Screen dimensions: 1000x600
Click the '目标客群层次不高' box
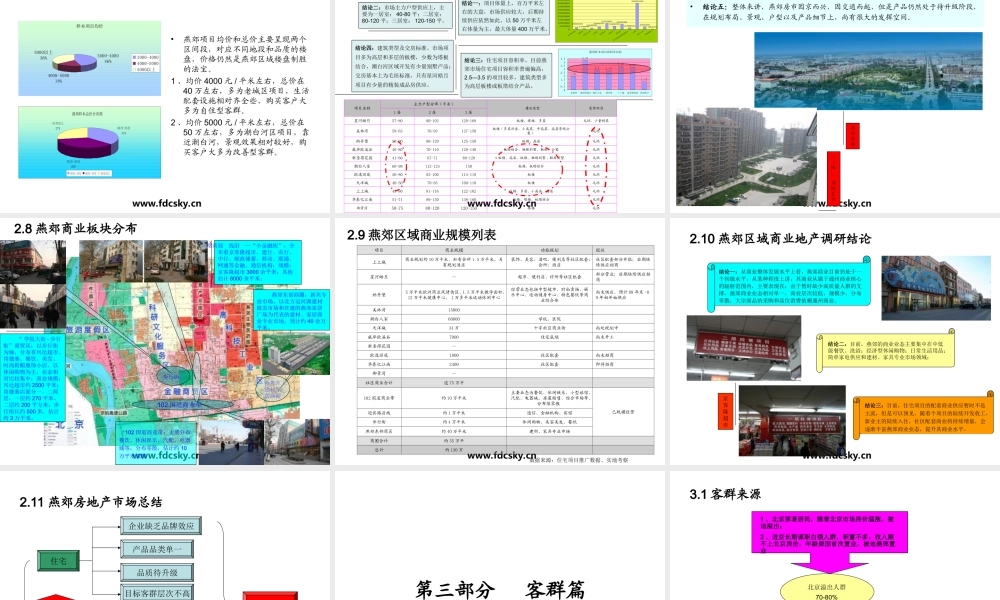[x=157, y=593]
